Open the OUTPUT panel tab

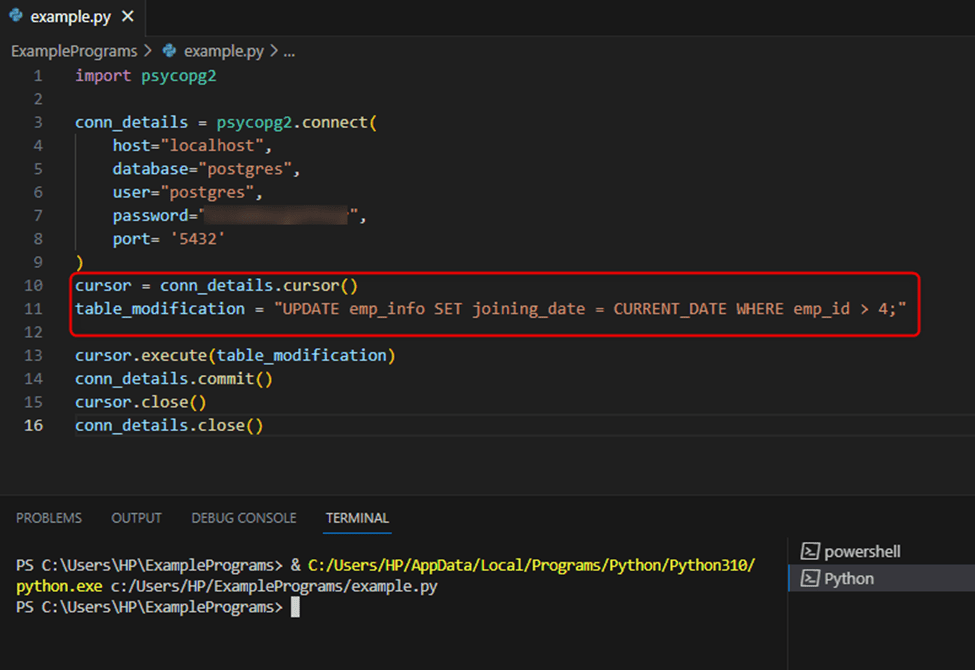point(136,518)
